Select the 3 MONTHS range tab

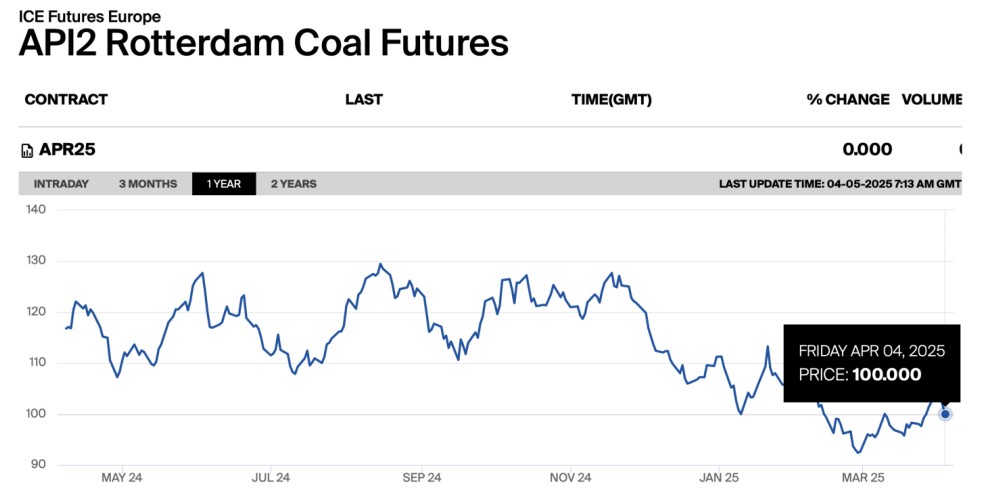[147, 184]
